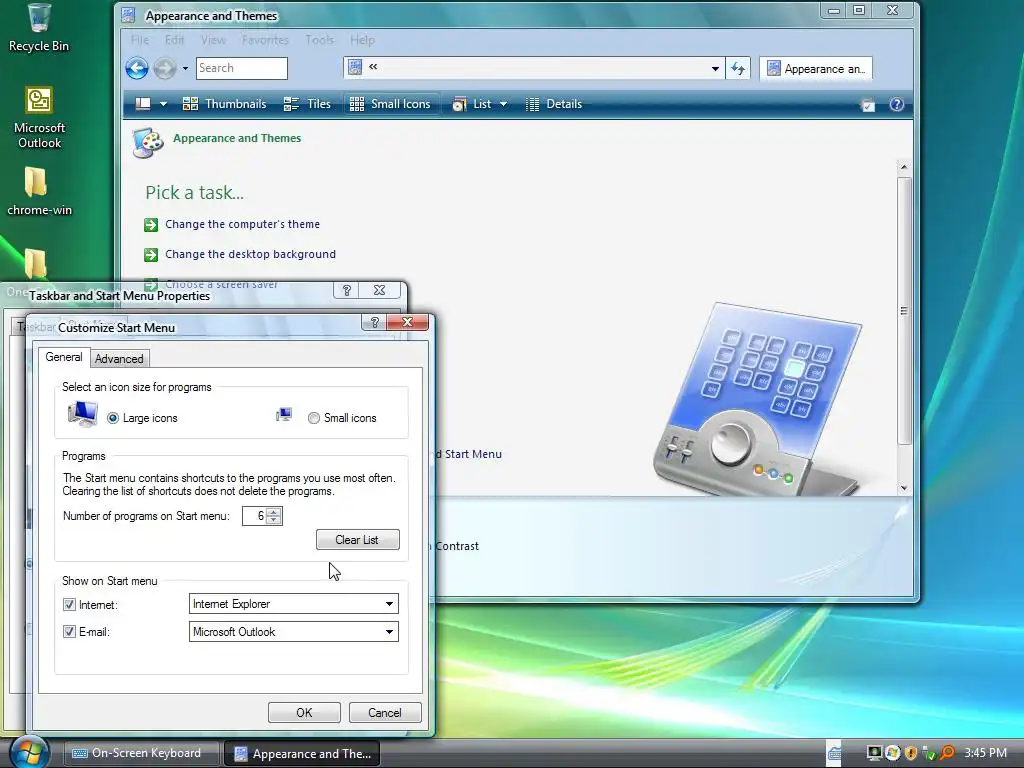Screen dimensions: 1024x768
Task: Open the Edit menu
Action: (x=174, y=40)
